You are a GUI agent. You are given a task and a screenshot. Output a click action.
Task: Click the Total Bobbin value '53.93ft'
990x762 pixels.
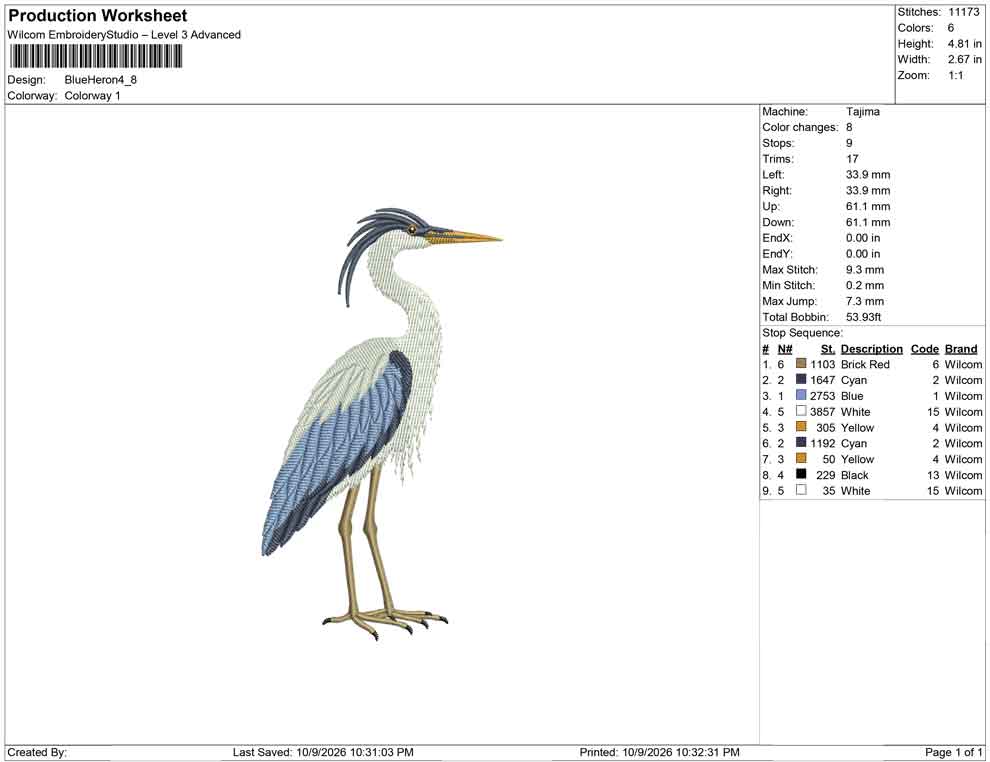pos(864,317)
